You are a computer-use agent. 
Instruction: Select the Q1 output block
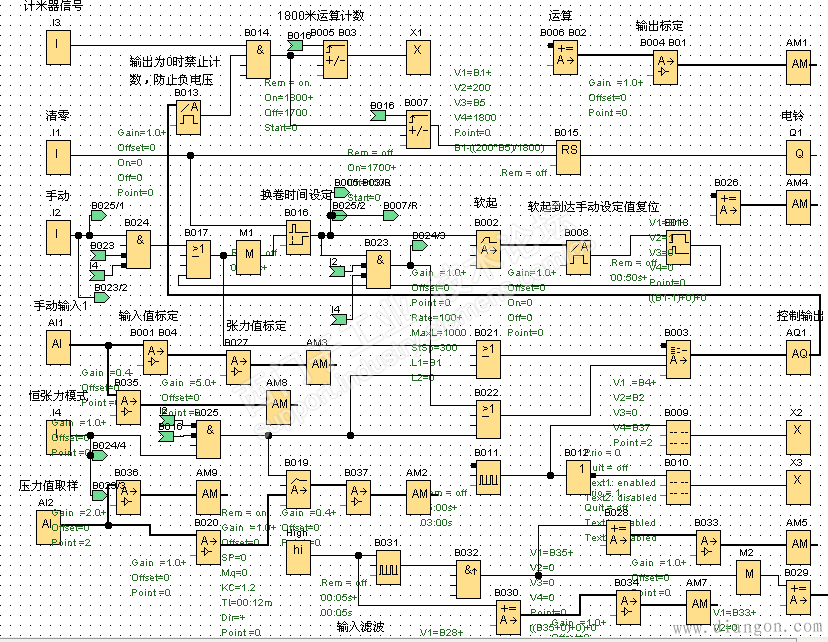coord(797,155)
